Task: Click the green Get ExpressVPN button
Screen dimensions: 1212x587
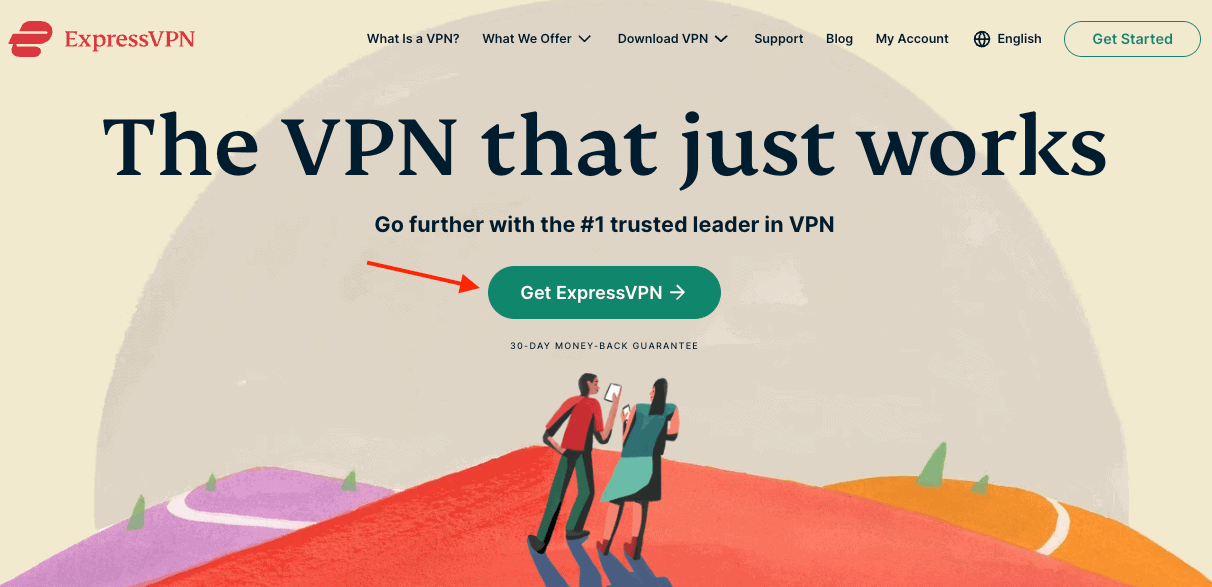Action: [604, 292]
